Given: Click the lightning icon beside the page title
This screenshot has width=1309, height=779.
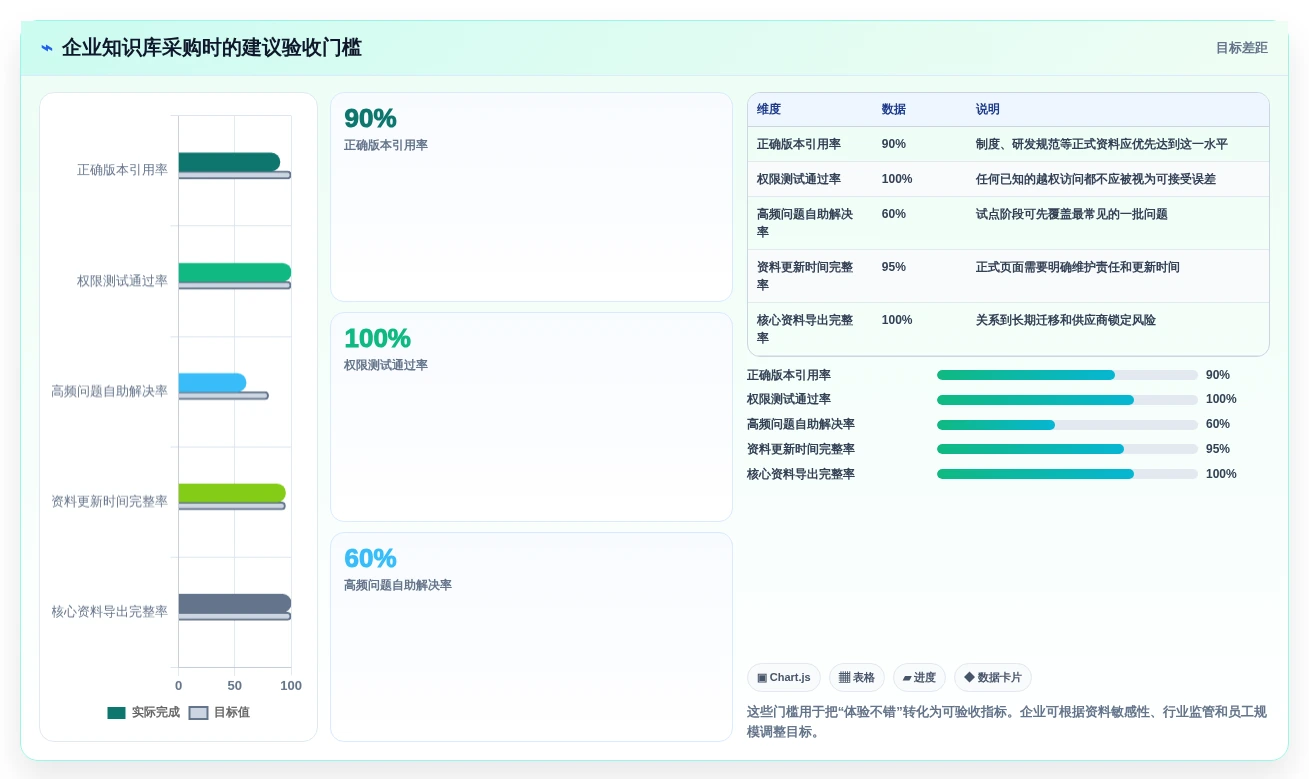Looking at the screenshot, I should point(47,48).
